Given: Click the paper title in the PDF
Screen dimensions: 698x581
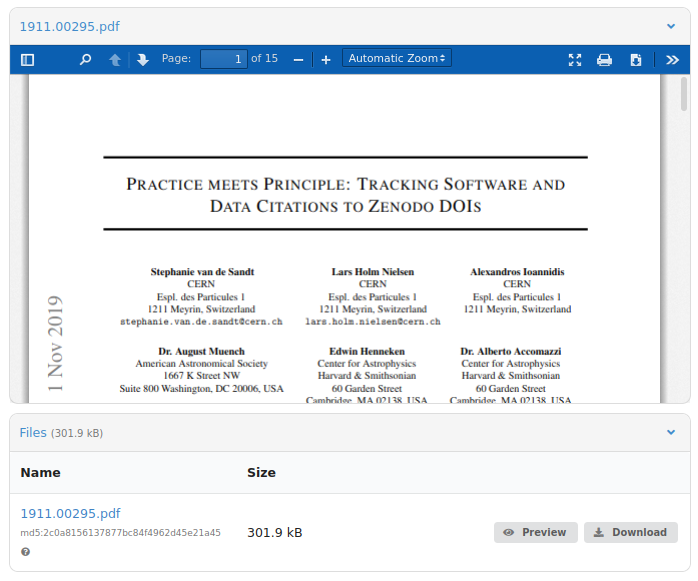Looking at the screenshot, I should click(x=345, y=195).
